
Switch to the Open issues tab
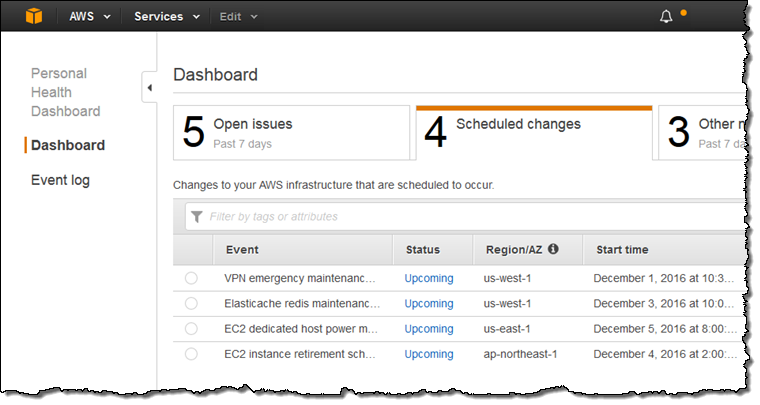click(292, 132)
